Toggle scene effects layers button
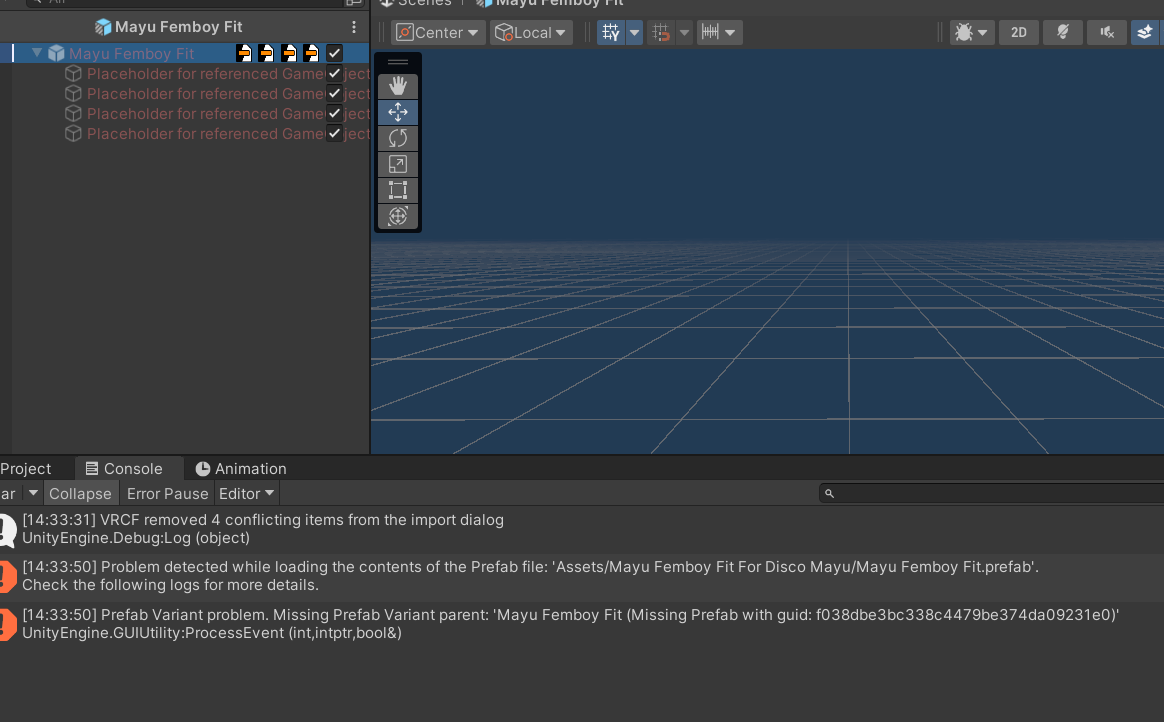1164x722 pixels. click(1145, 33)
